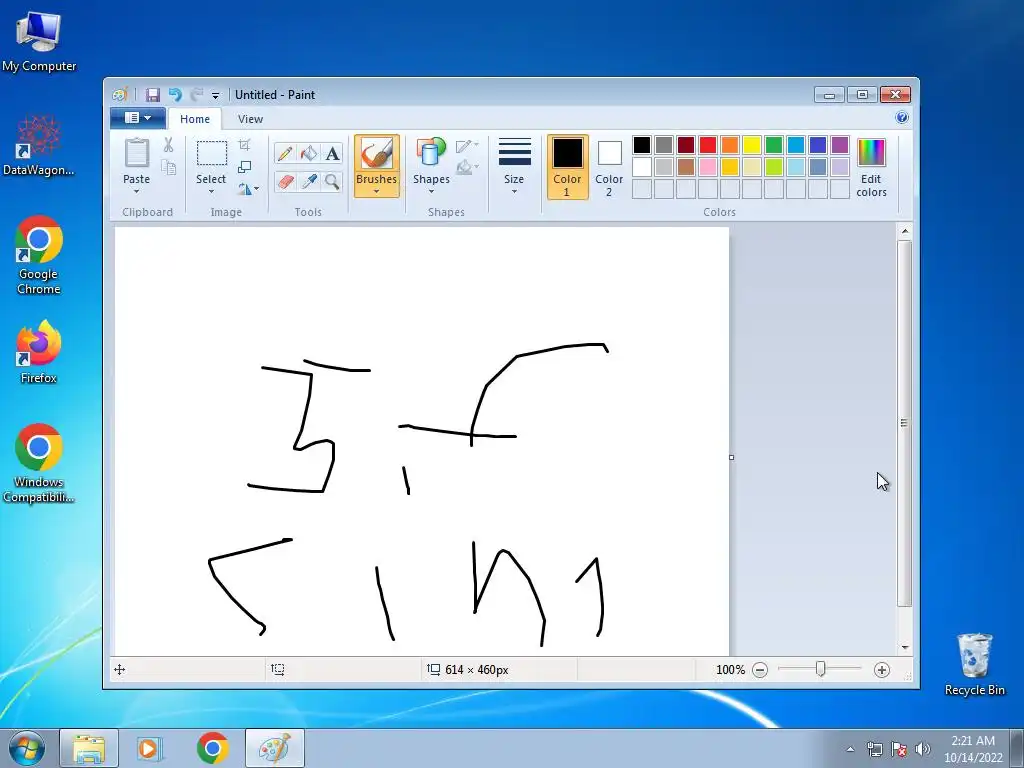Show hidden icons in system tray
The width and height of the screenshot is (1024, 768).
(x=850, y=749)
